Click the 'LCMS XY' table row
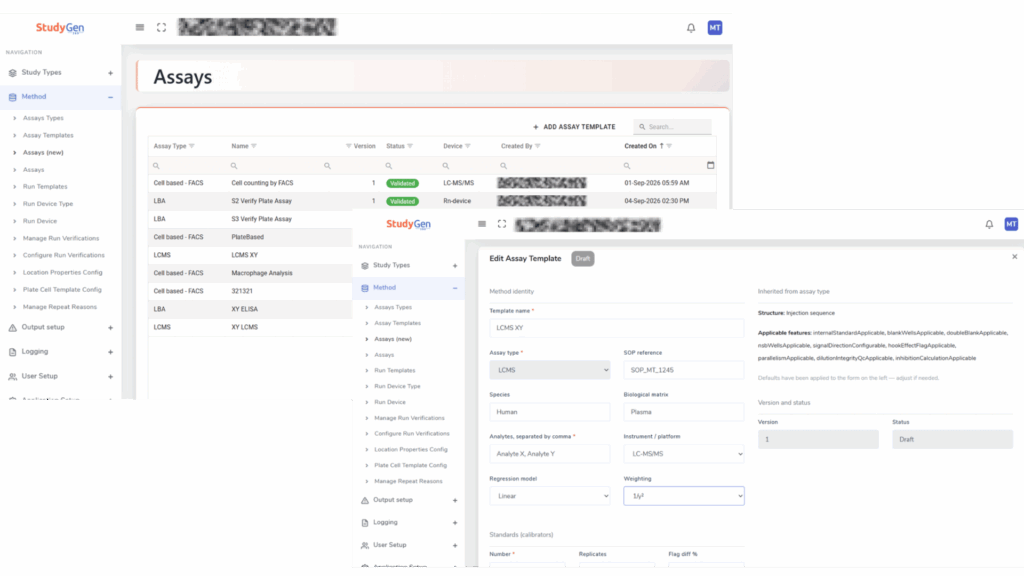The width and height of the screenshot is (1024, 576). coord(250,255)
